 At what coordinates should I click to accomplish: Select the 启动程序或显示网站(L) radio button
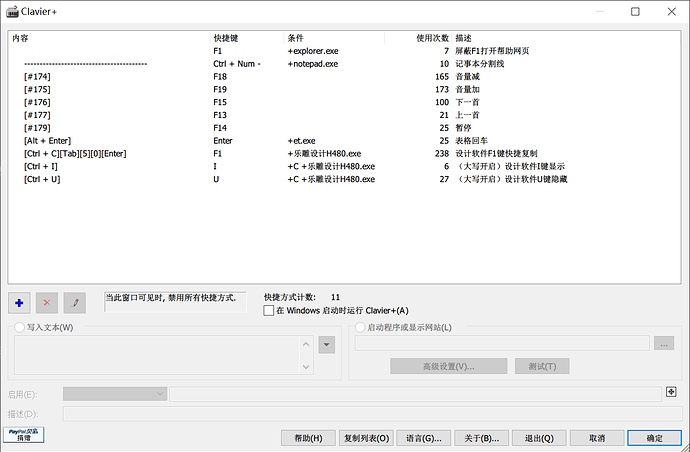(360, 327)
